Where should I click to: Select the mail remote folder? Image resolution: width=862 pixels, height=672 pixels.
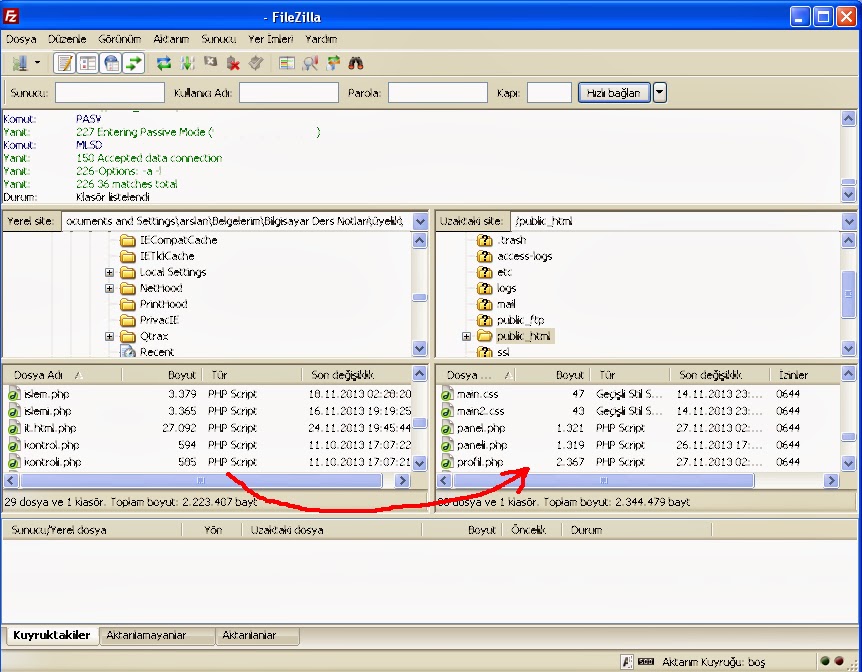point(506,304)
